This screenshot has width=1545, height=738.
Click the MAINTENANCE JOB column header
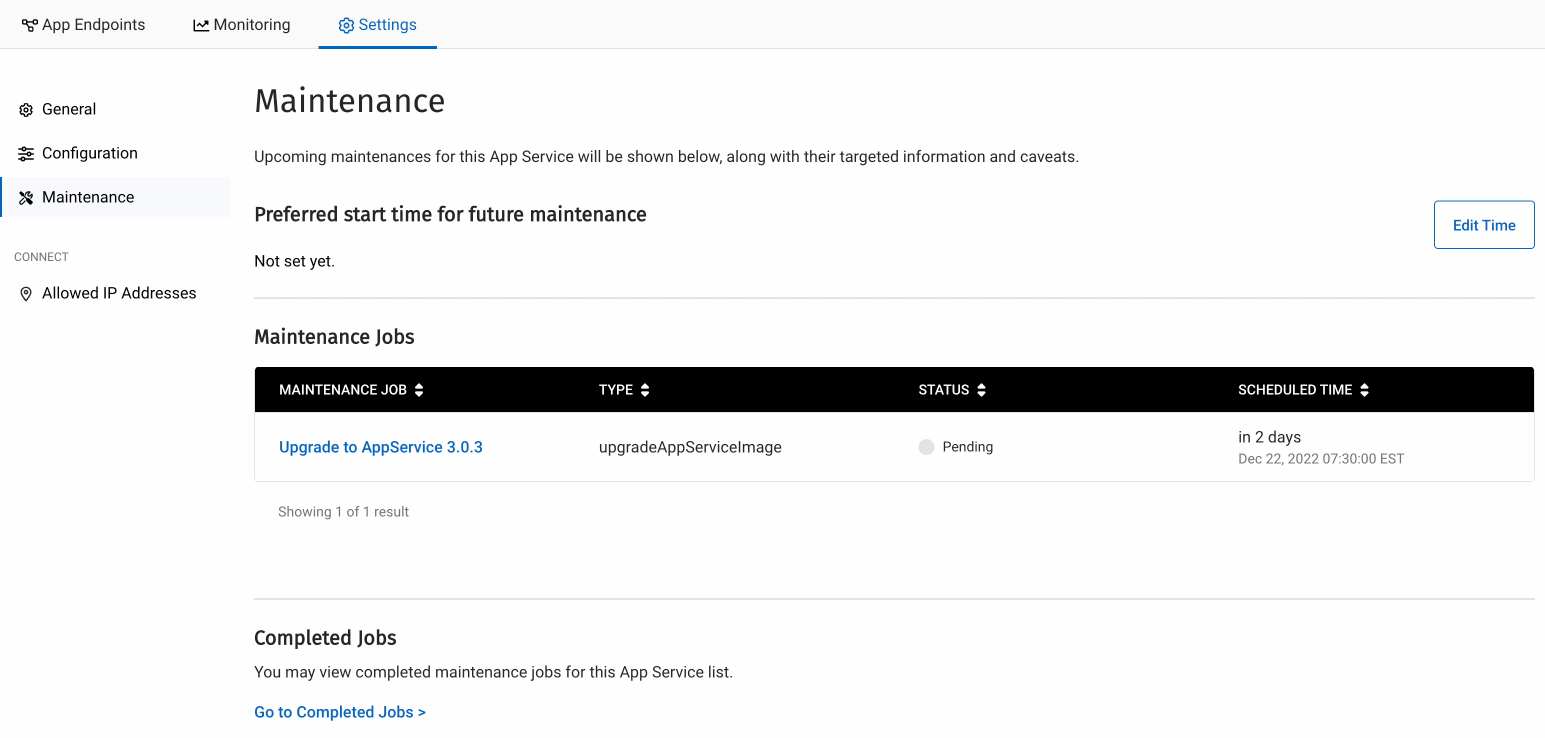point(343,390)
